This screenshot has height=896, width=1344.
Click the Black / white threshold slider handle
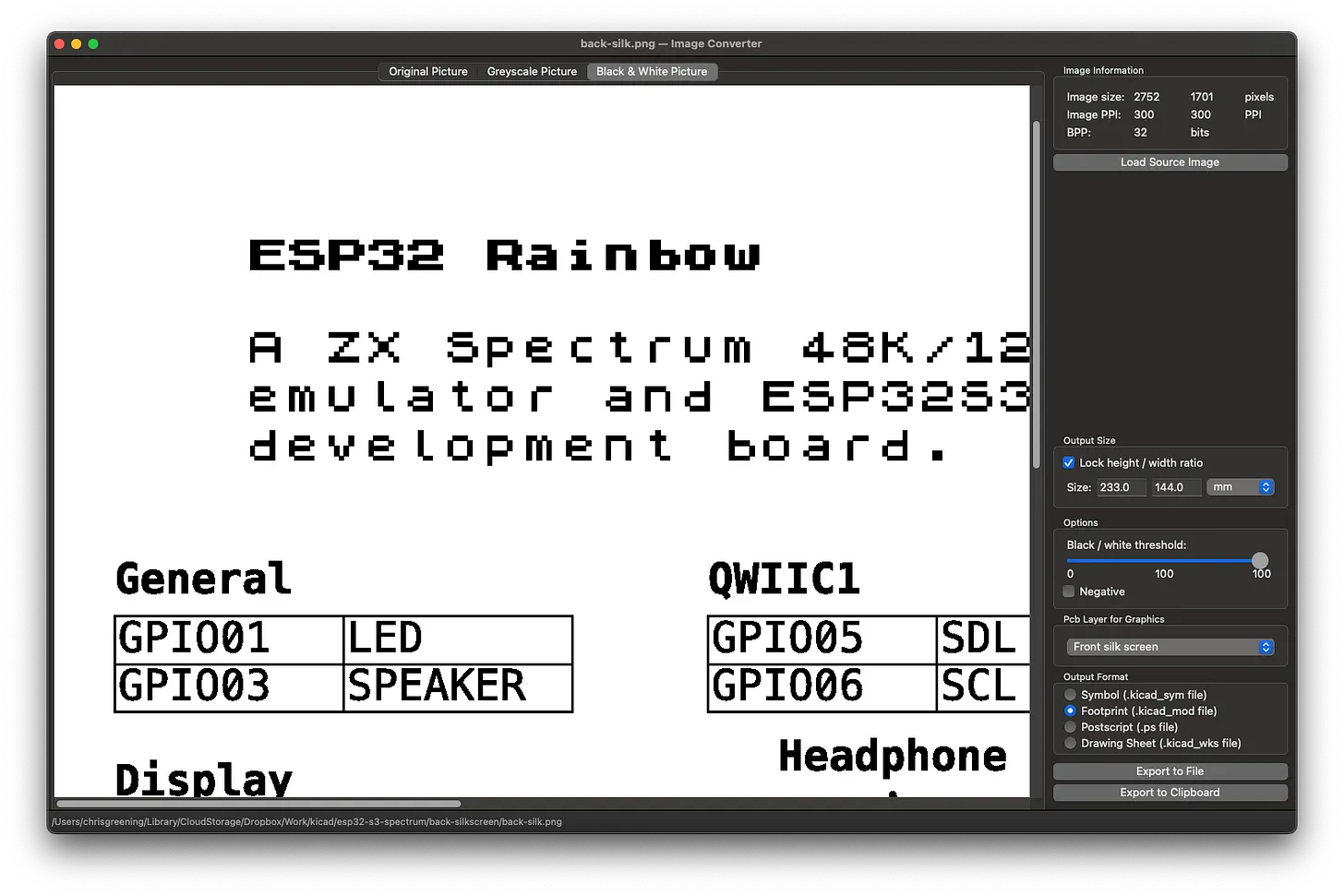[1260, 561]
